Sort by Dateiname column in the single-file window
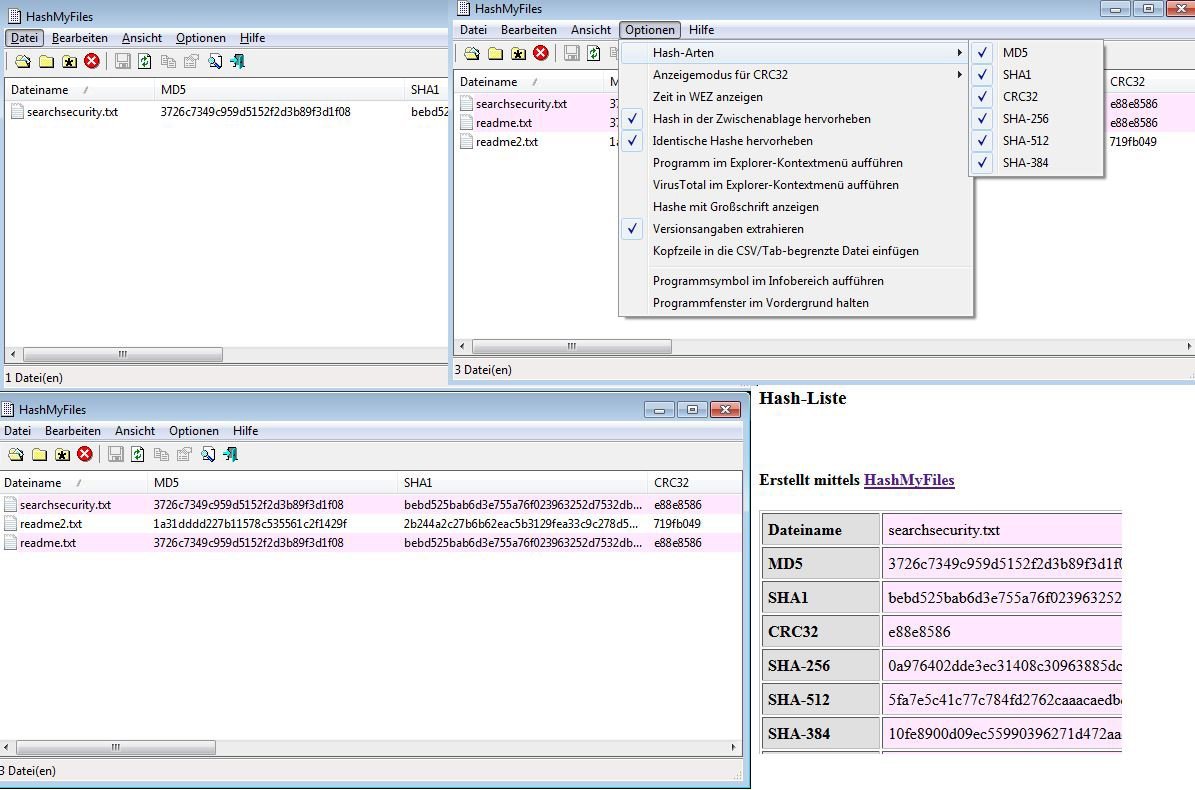This screenshot has height=790, width=1195. pyautogui.click(x=40, y=90)
